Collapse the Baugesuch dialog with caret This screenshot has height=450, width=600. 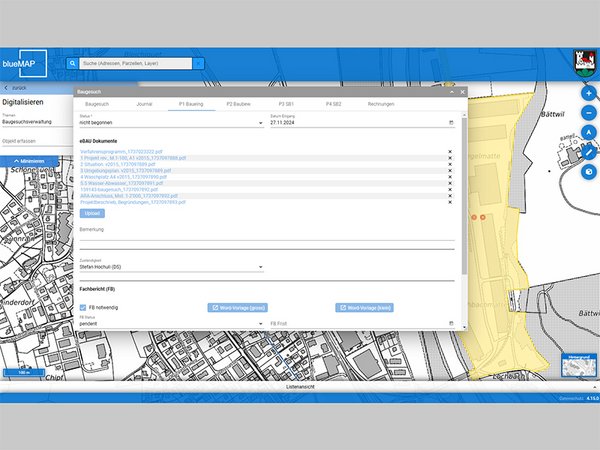(x=452, y=92)
